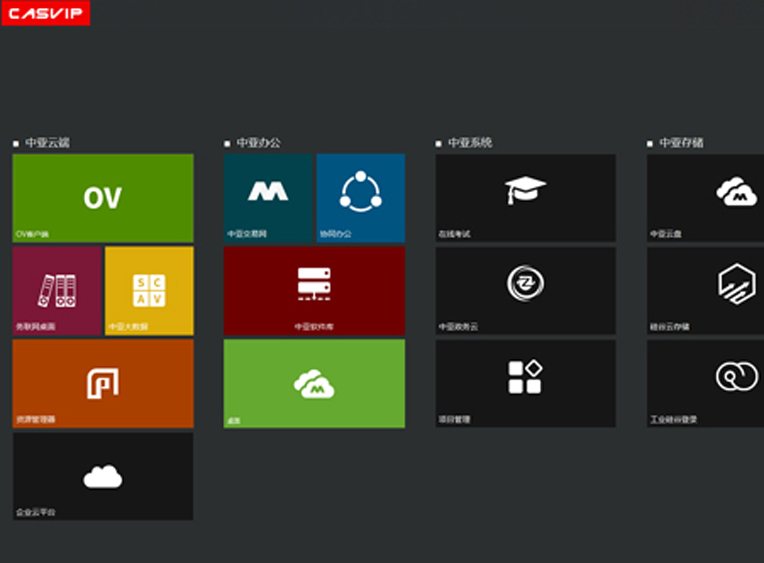Viewport: 764px width, 563px height.
Task: Launch the light green 桌面 cloud tile
Action: (314, 383)
